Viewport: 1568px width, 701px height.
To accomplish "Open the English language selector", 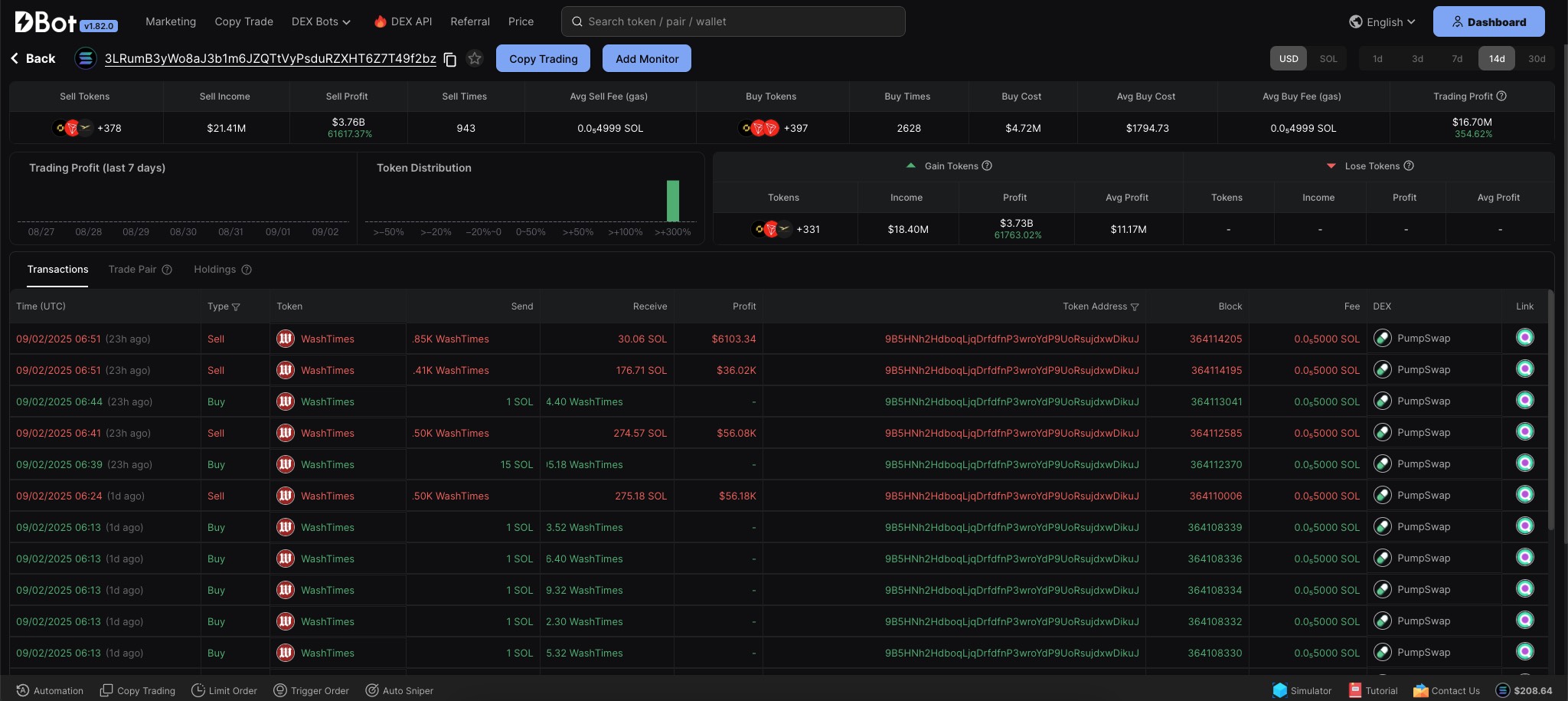I will (1383, 22).
